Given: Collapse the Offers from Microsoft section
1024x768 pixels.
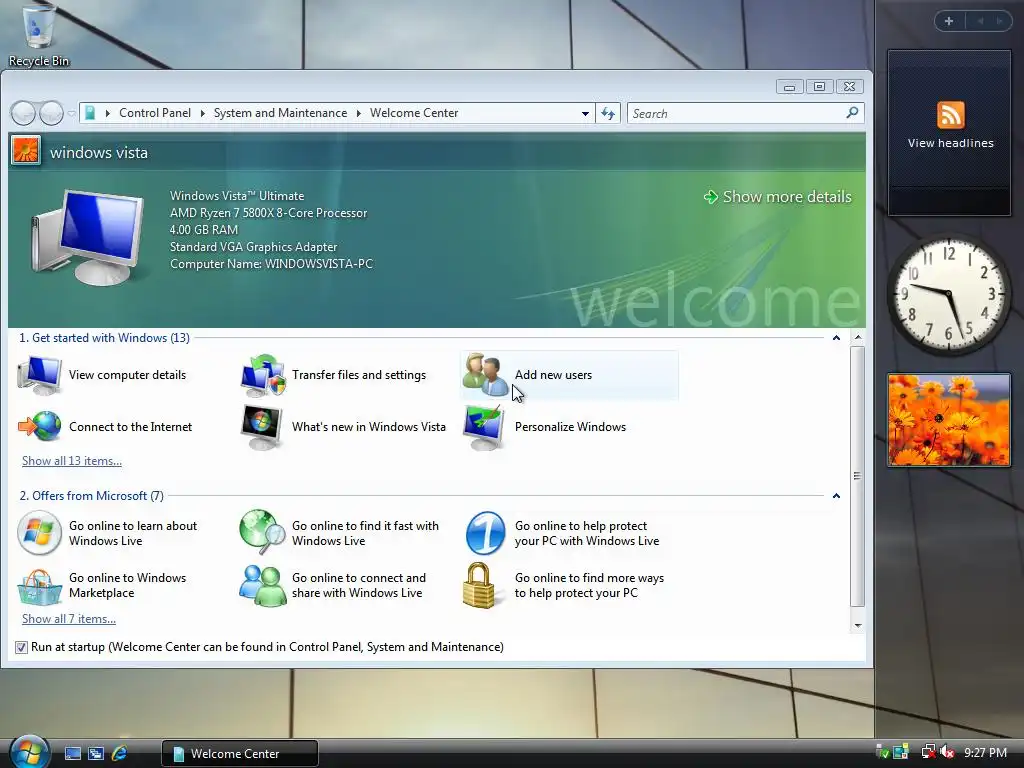Looking at the screenshot, I should click(x=836, y=496).
